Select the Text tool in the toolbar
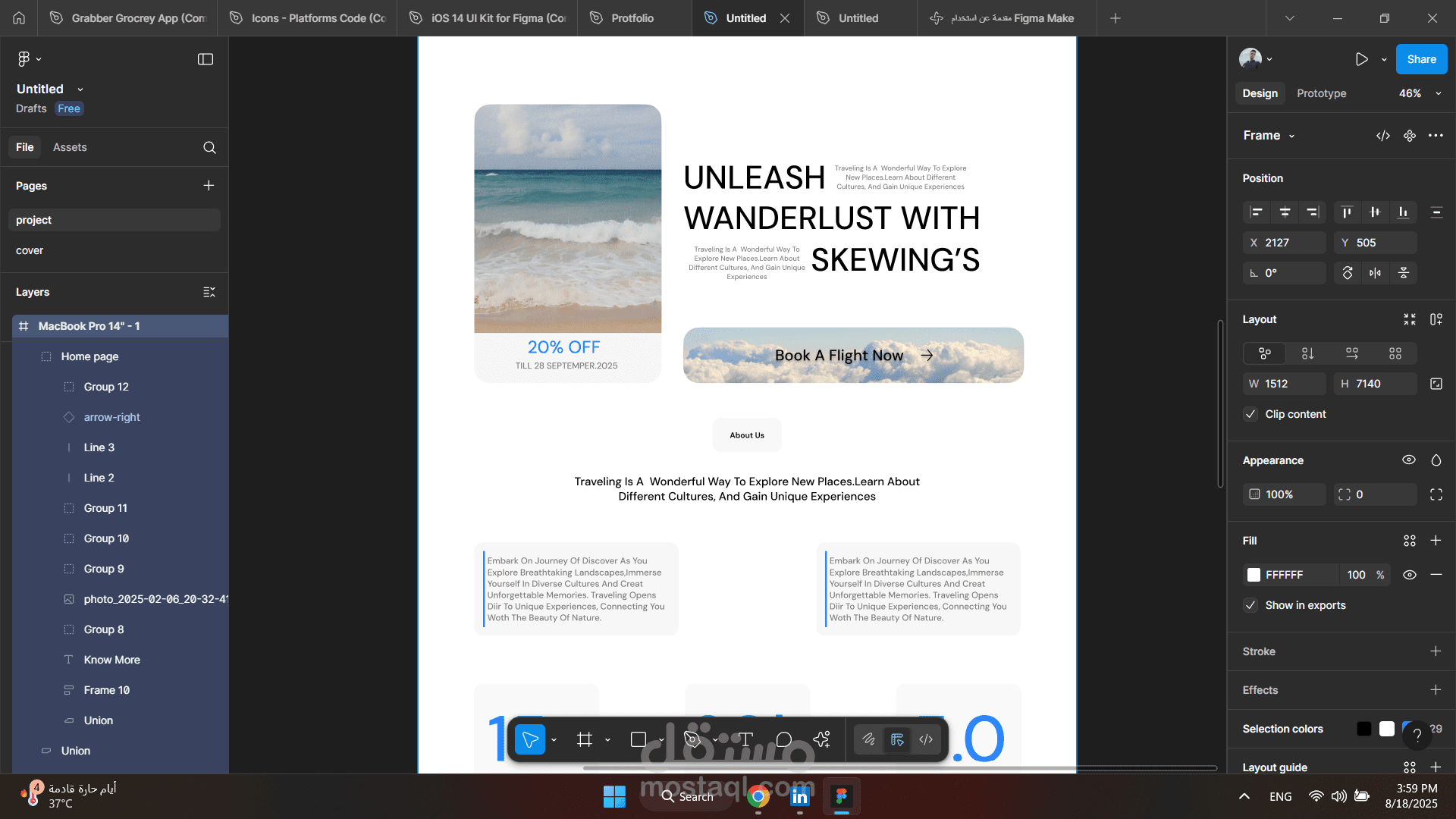 pos(745,739)
